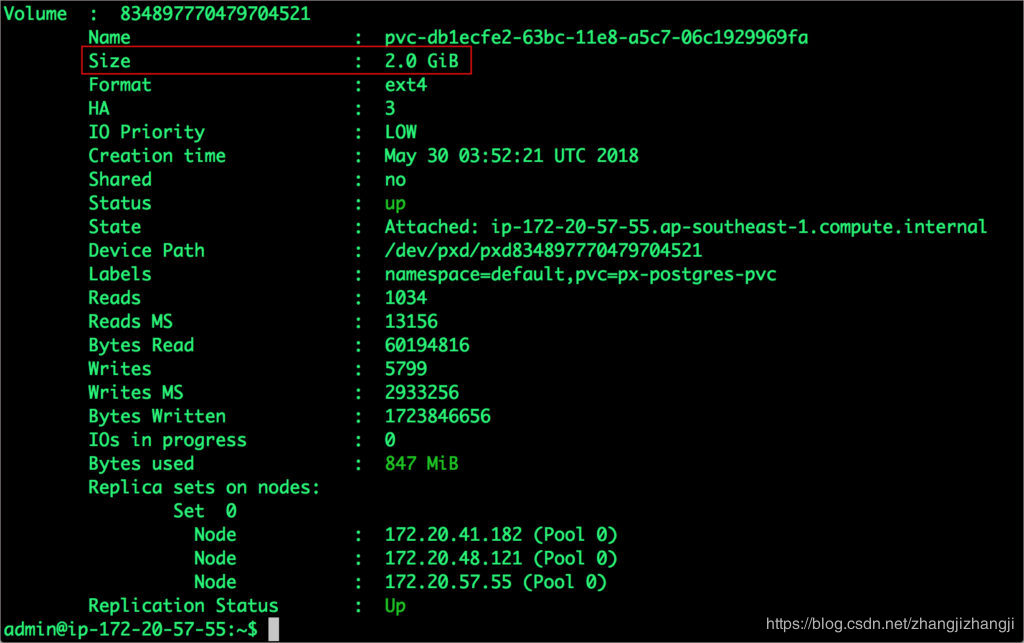Screen dimensions: 1024x643
Task: Click the Attached ip-172-20-57-55 state text
Action: pos(686,227)
